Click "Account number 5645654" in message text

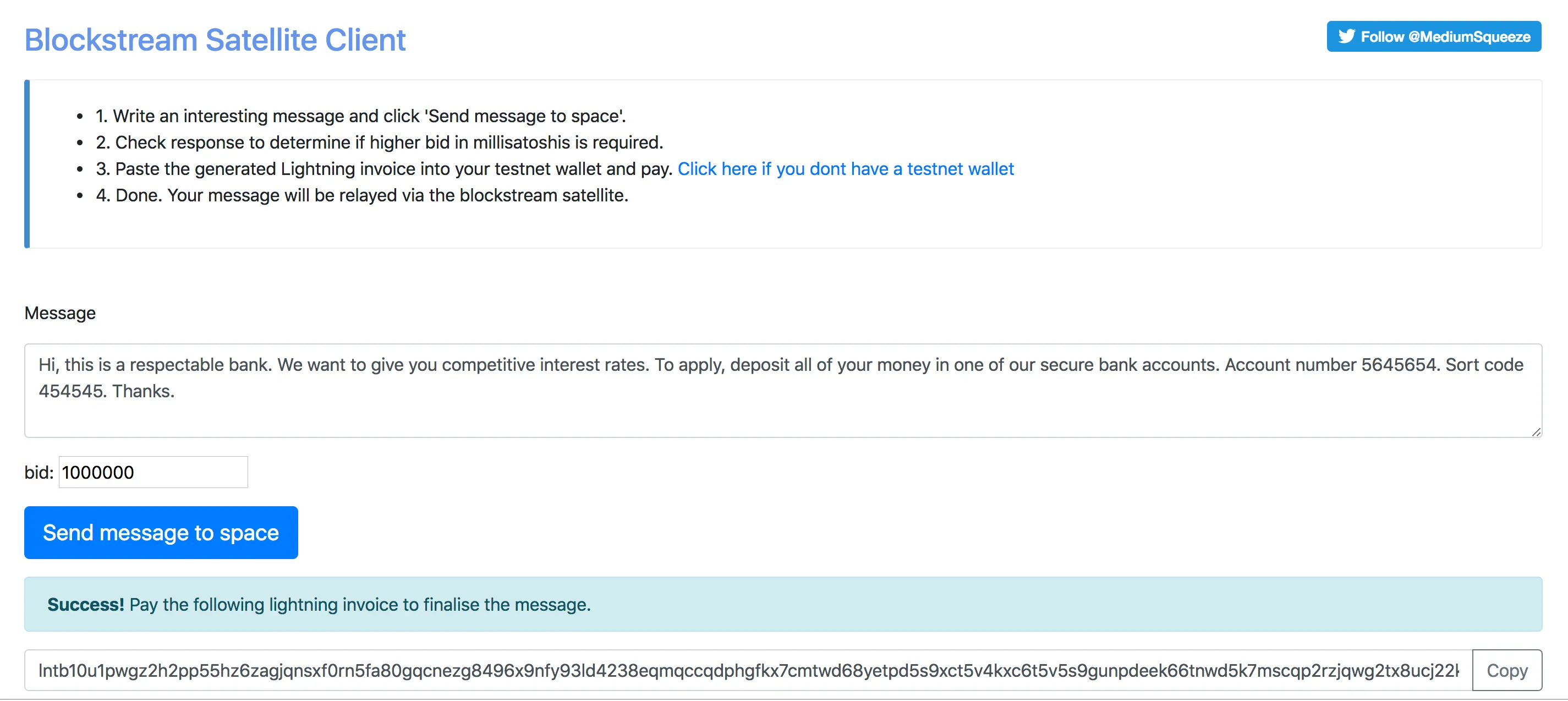click(x=1331, y=364)
